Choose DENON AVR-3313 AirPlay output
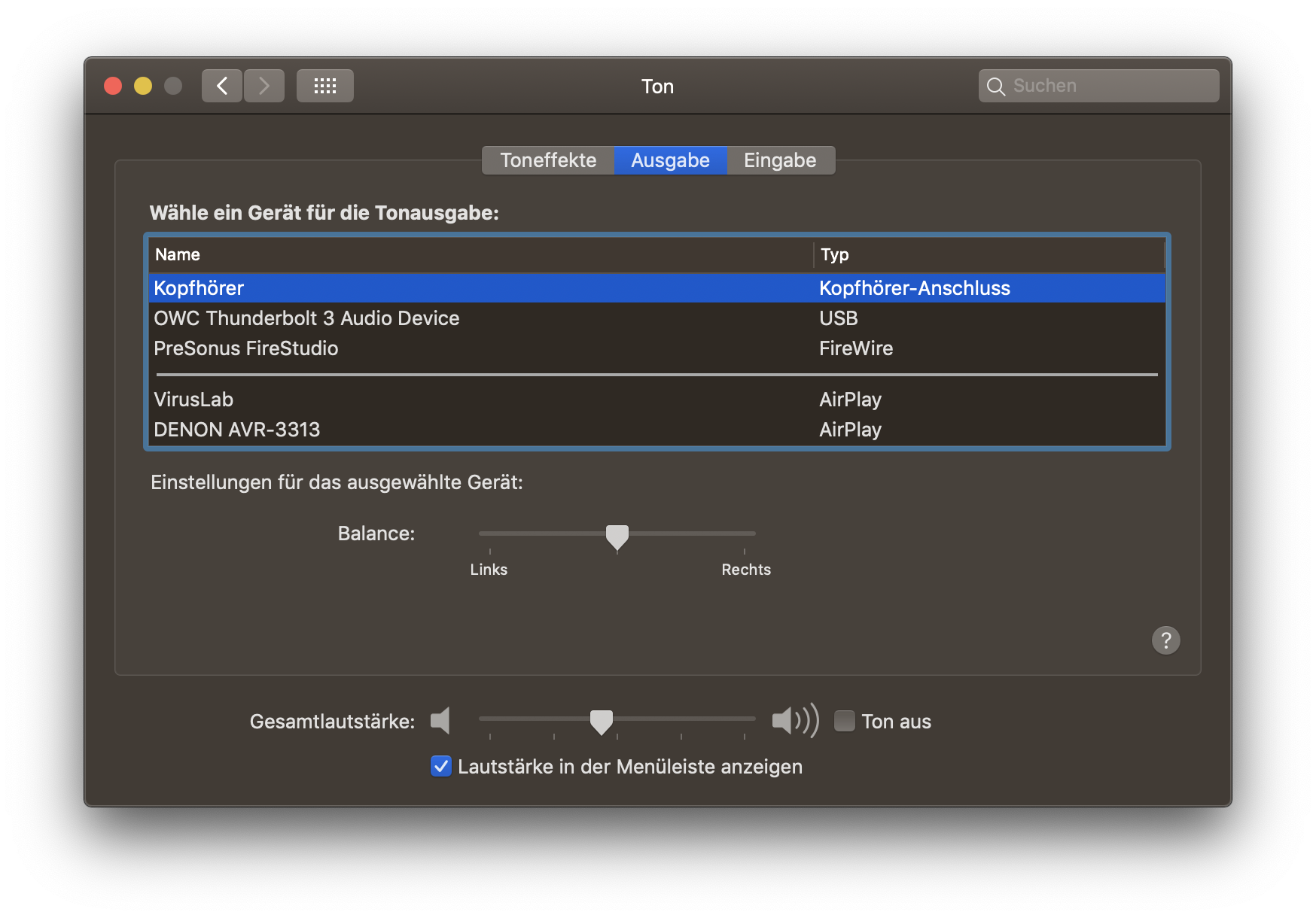 [237, 430]
